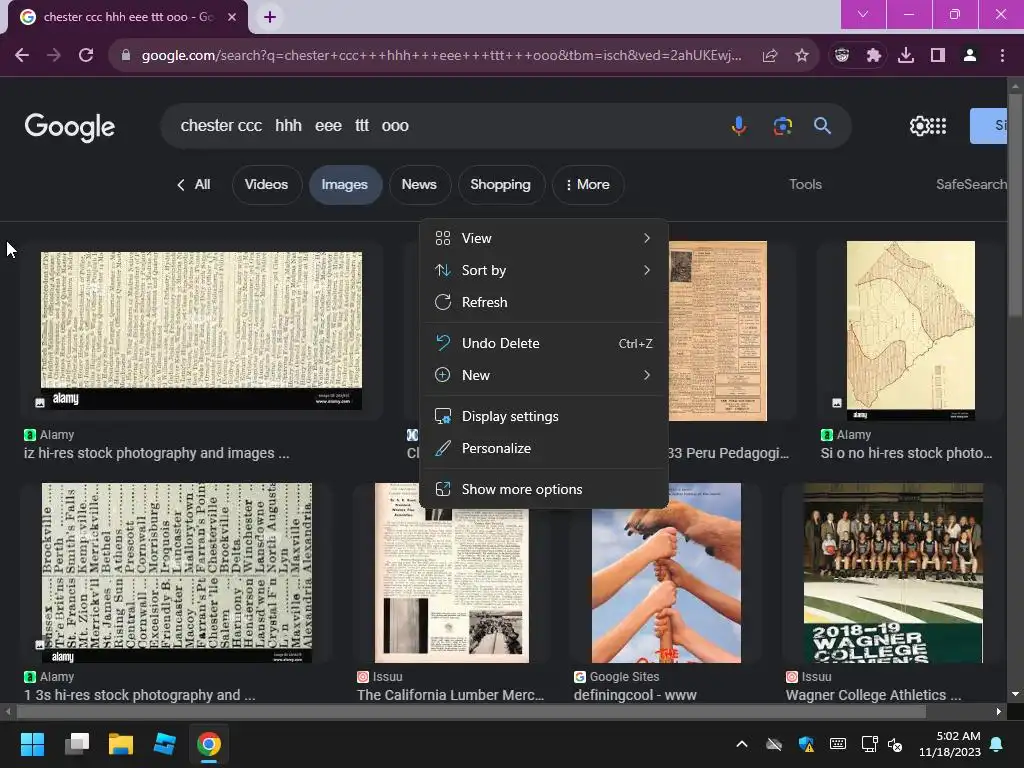Open the Windows Start menu
The width and height of the screenshot is (1024, 768).
[32, 744]
